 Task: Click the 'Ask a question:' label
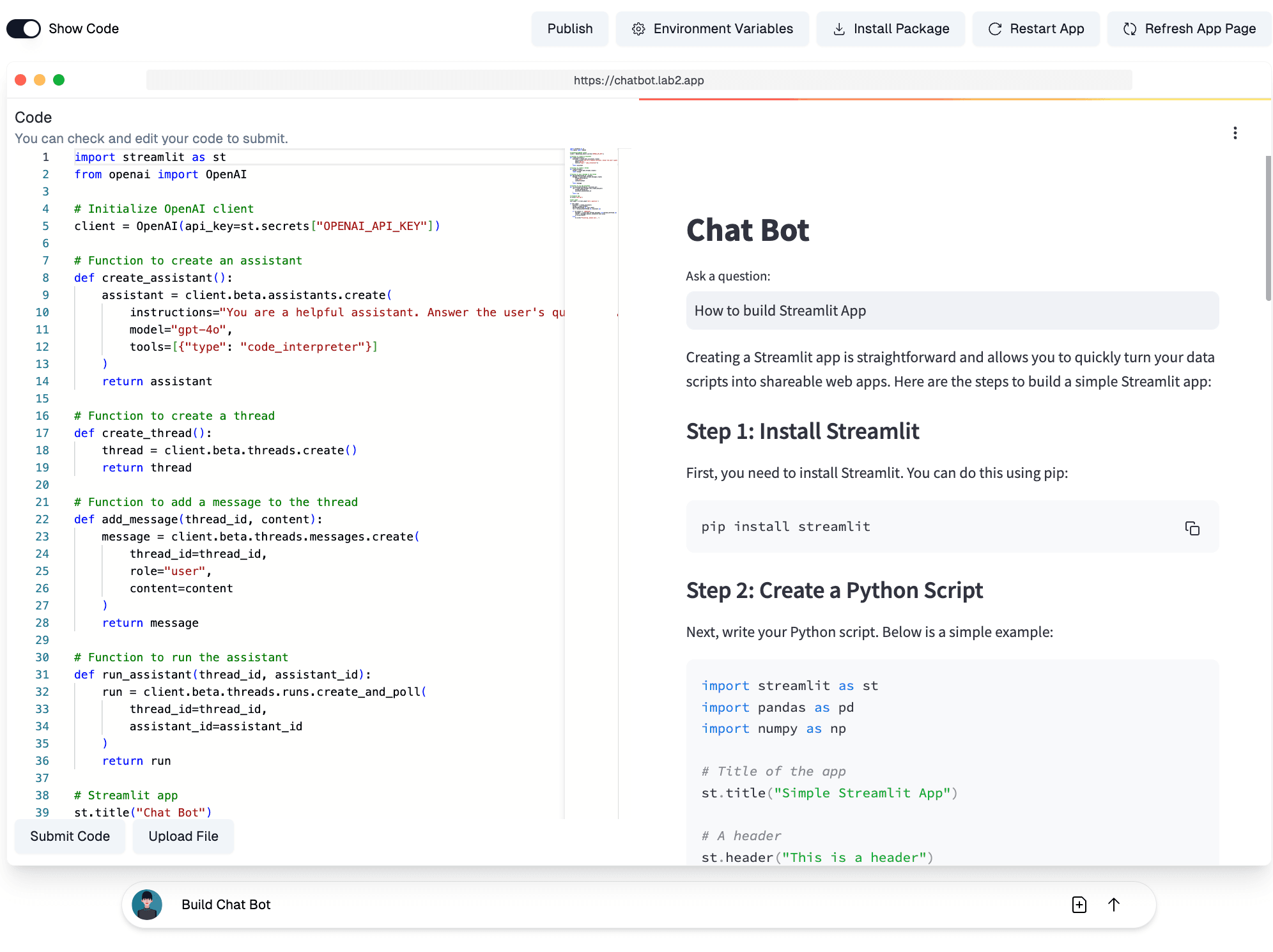click(728, 276)
